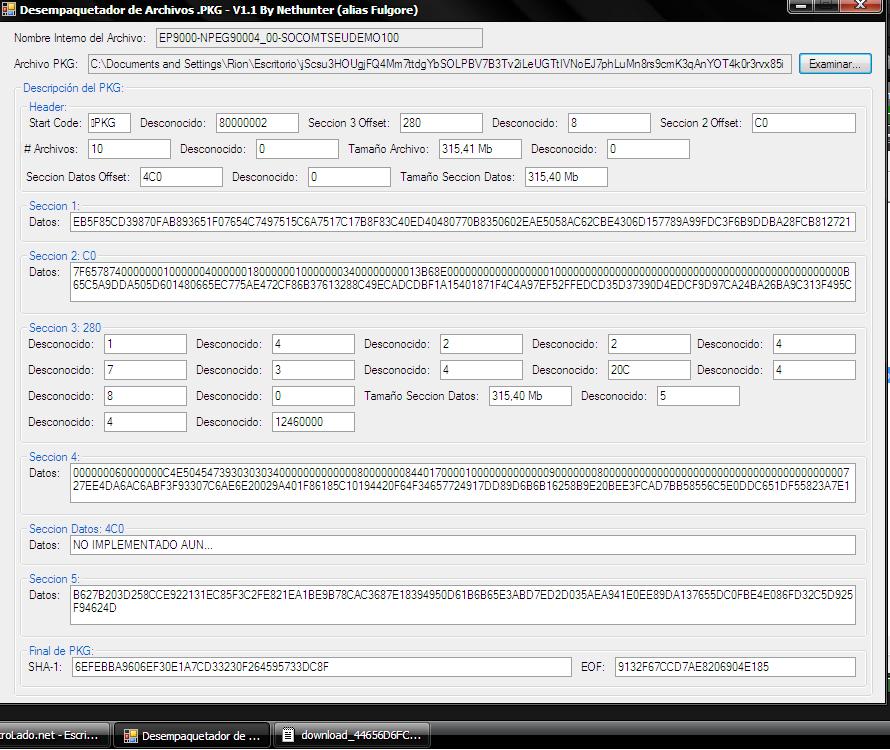Image resolution: width=890 pixels, height=750 pixels.
Task: Click the EOF: label
Action: [593, 667]
